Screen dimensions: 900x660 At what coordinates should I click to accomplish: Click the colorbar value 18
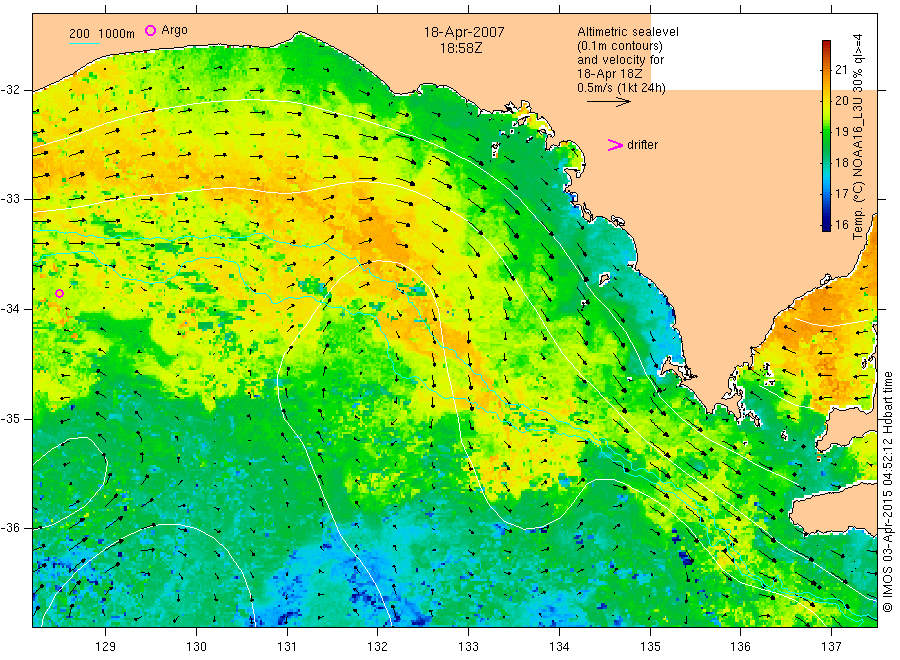[841, 163]
